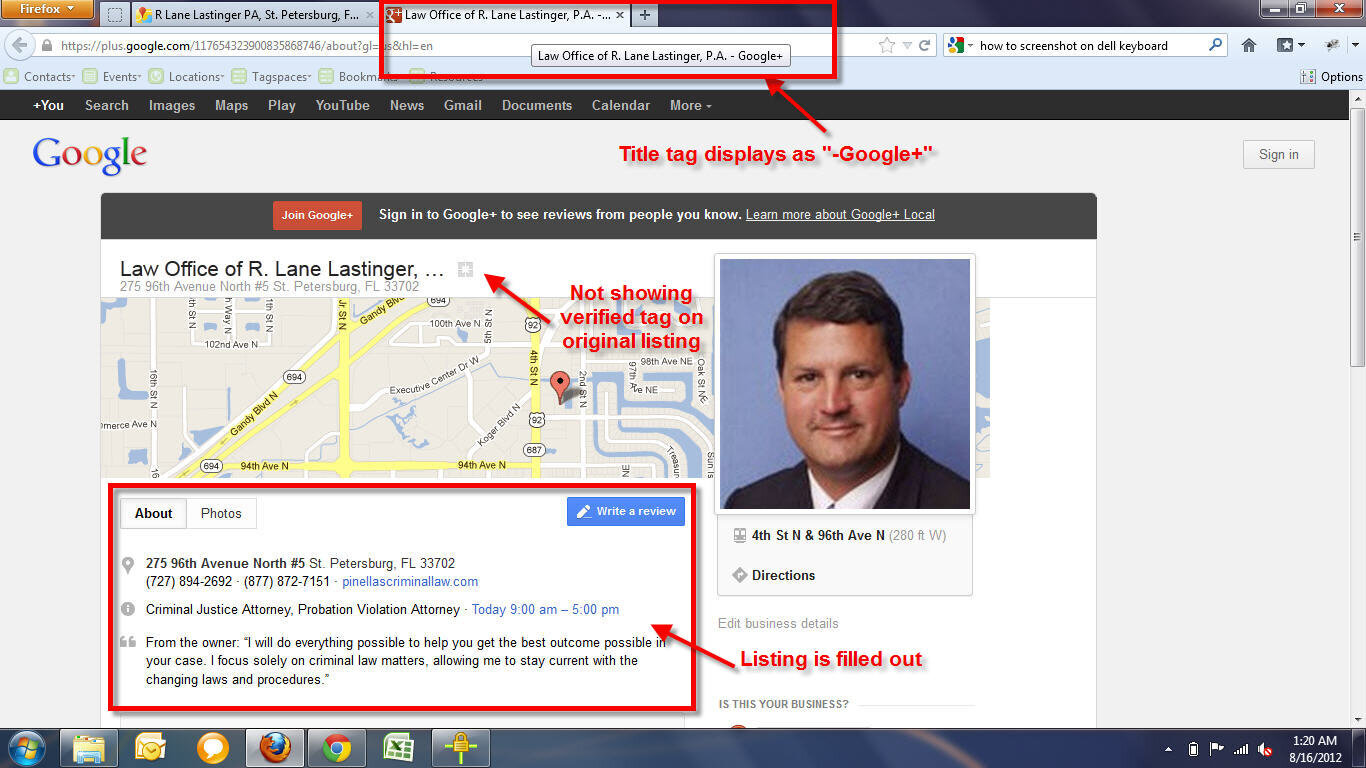Open Documents in the Google bar
This screenshot has width=1366, height=768.
point(537,105)
